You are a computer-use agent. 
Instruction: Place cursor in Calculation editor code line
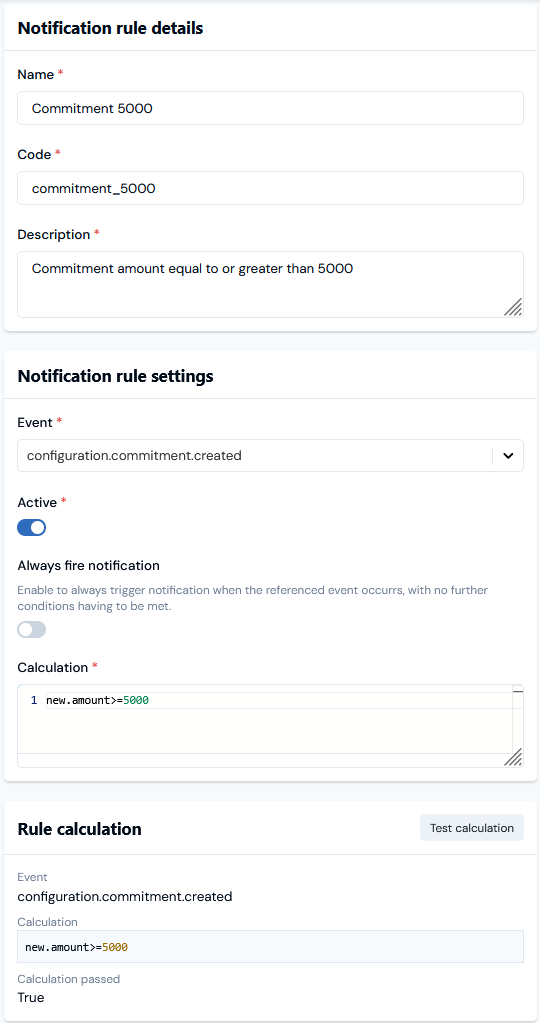coord(278,701)
